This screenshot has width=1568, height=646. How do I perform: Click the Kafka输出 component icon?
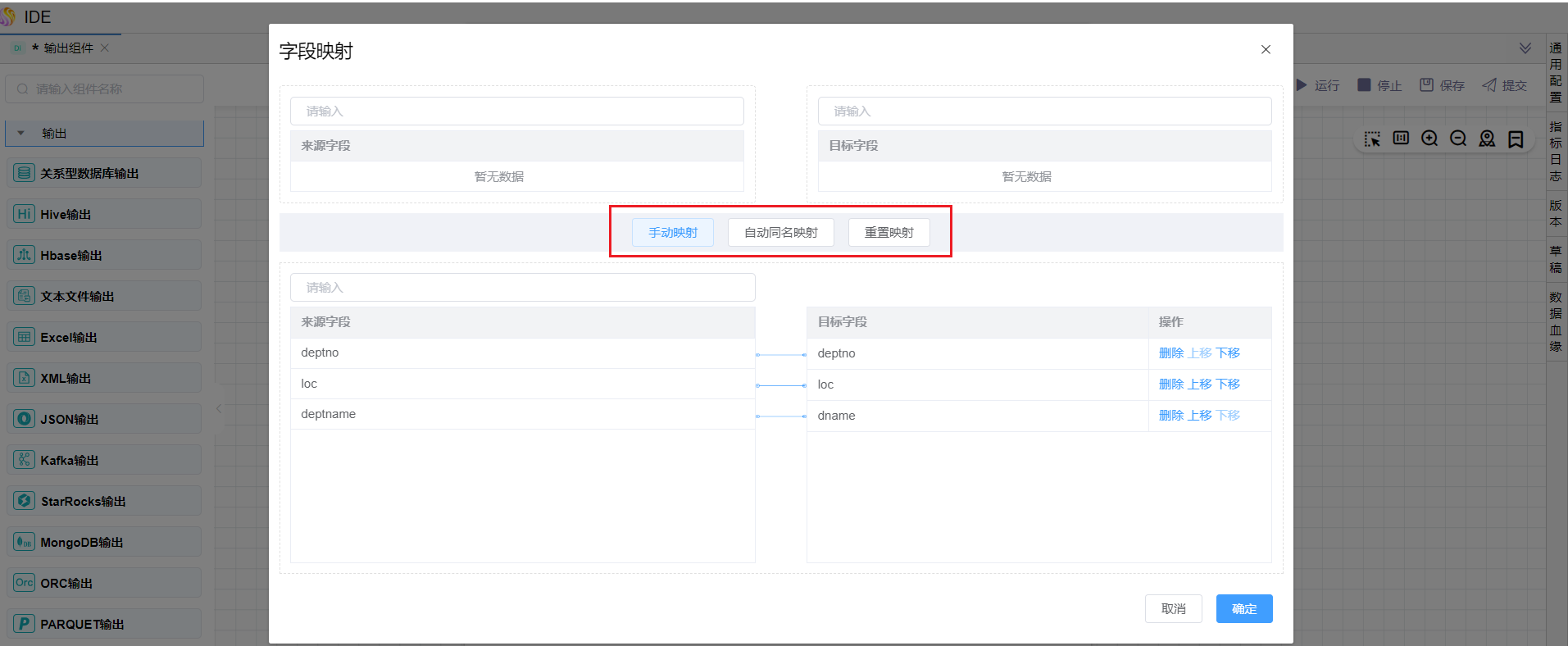pyautogui.click(x=25, y=460)
